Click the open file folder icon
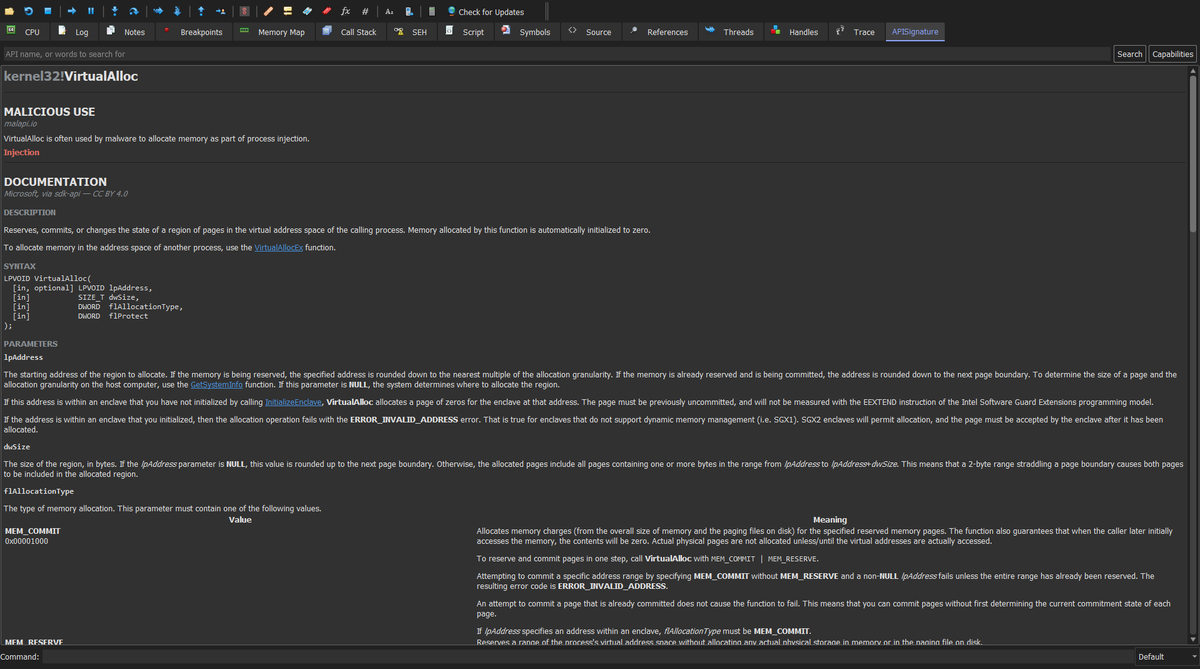The image size is (1200, 669). pyautogui.click(x=10, y=11)
